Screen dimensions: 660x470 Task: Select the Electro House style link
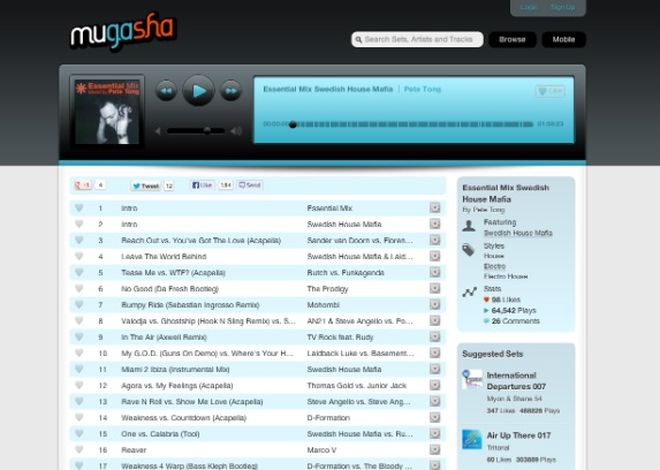(x=506, y=276)
